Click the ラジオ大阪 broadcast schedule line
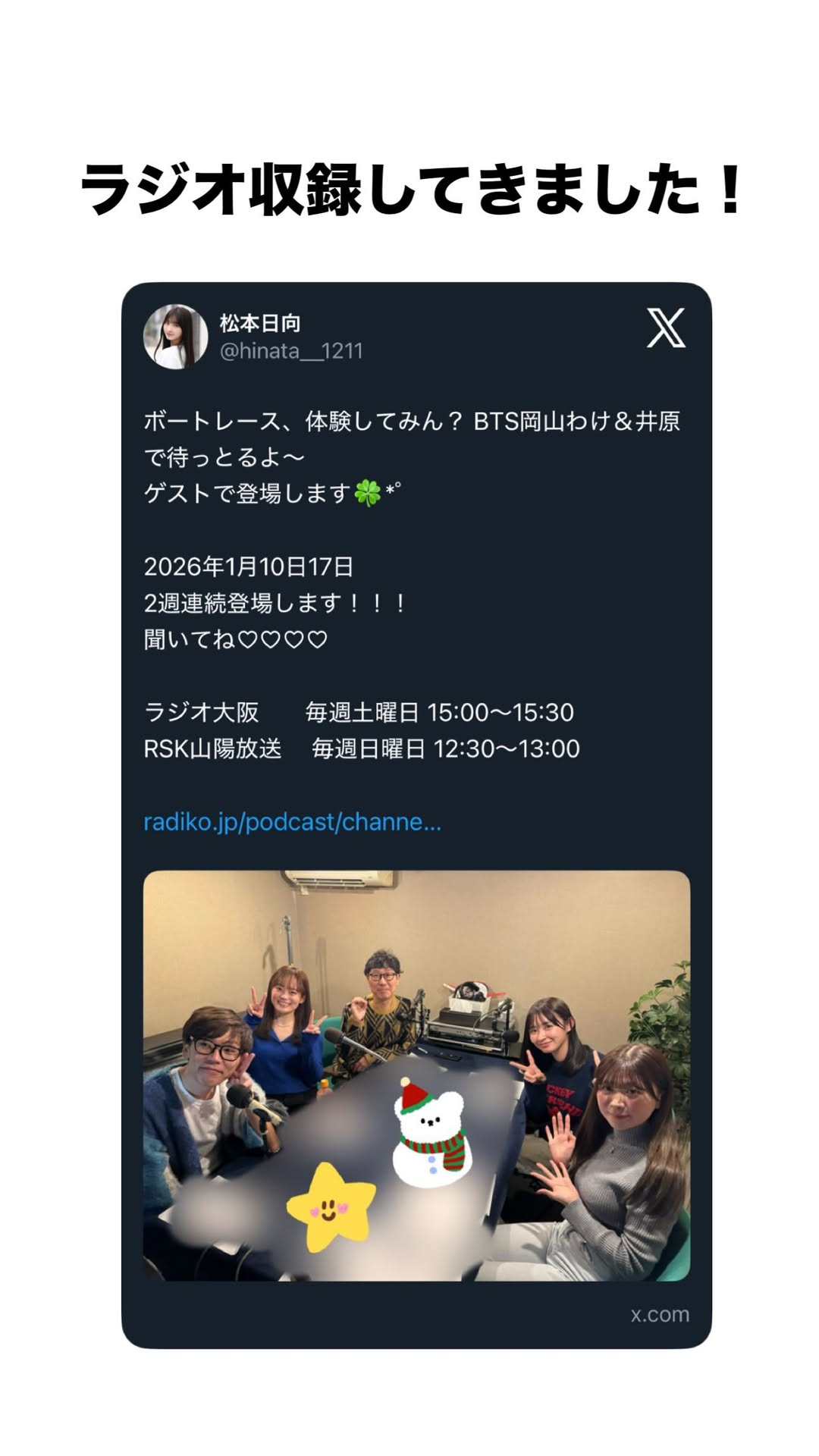Viewport: 819px width, 1456px height. click(x=359, y=712)
